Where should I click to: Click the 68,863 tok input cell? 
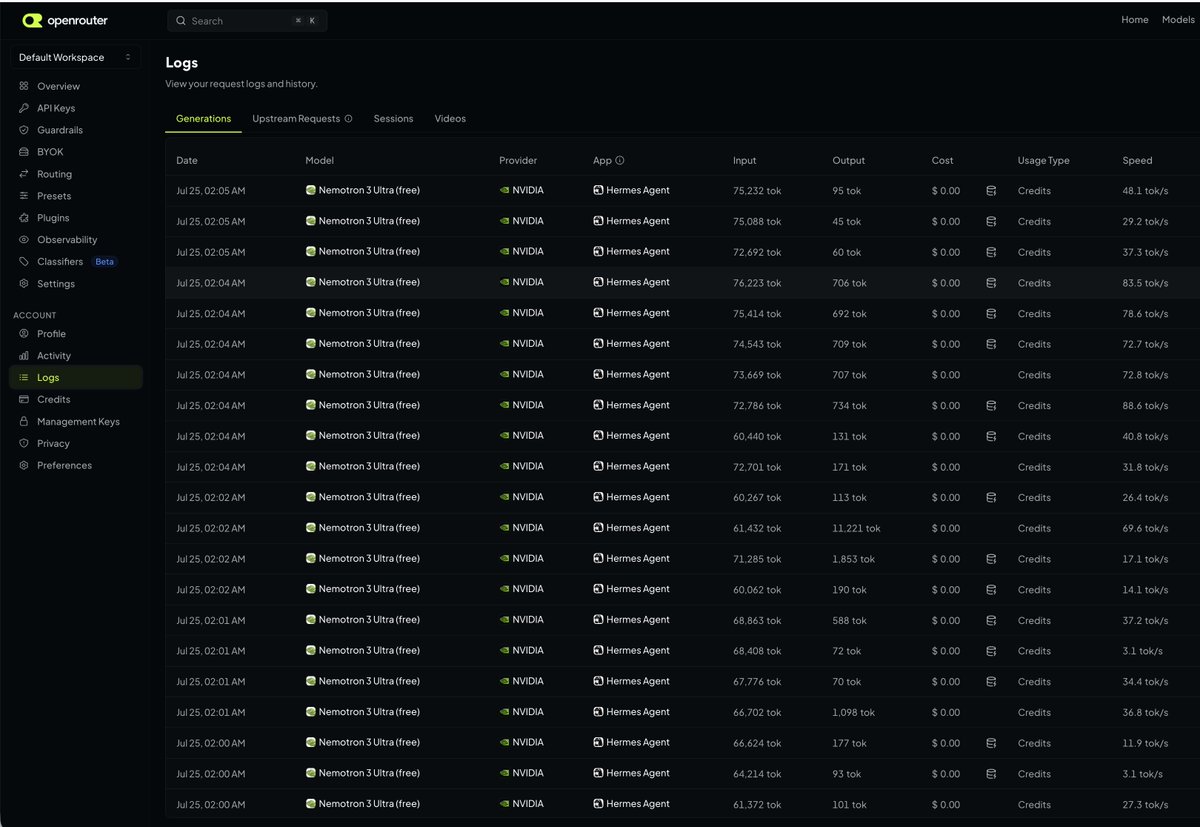point(757,620)
